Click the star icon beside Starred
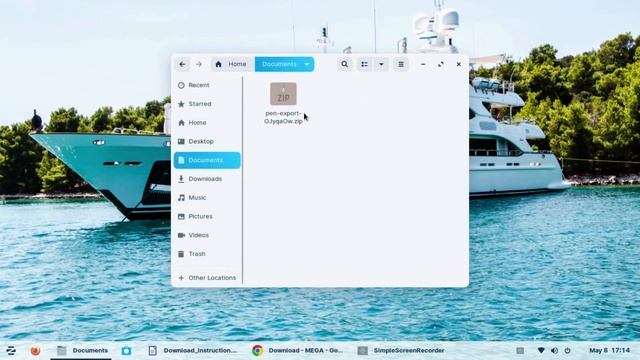This screenshot has height=360, width=640. coord(181,104)
